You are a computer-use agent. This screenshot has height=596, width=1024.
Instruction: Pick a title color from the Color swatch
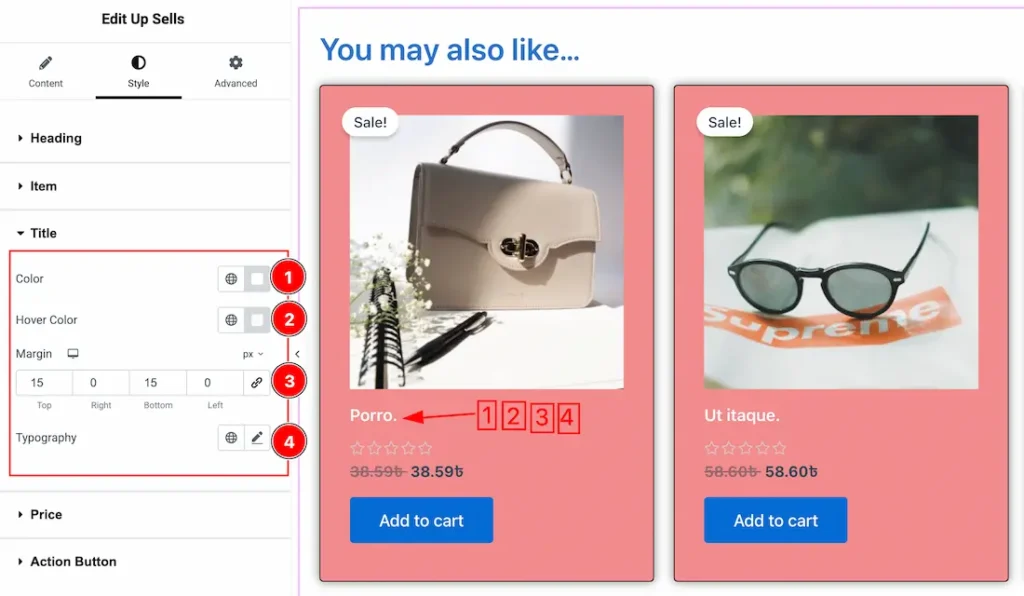pos(257,279)
